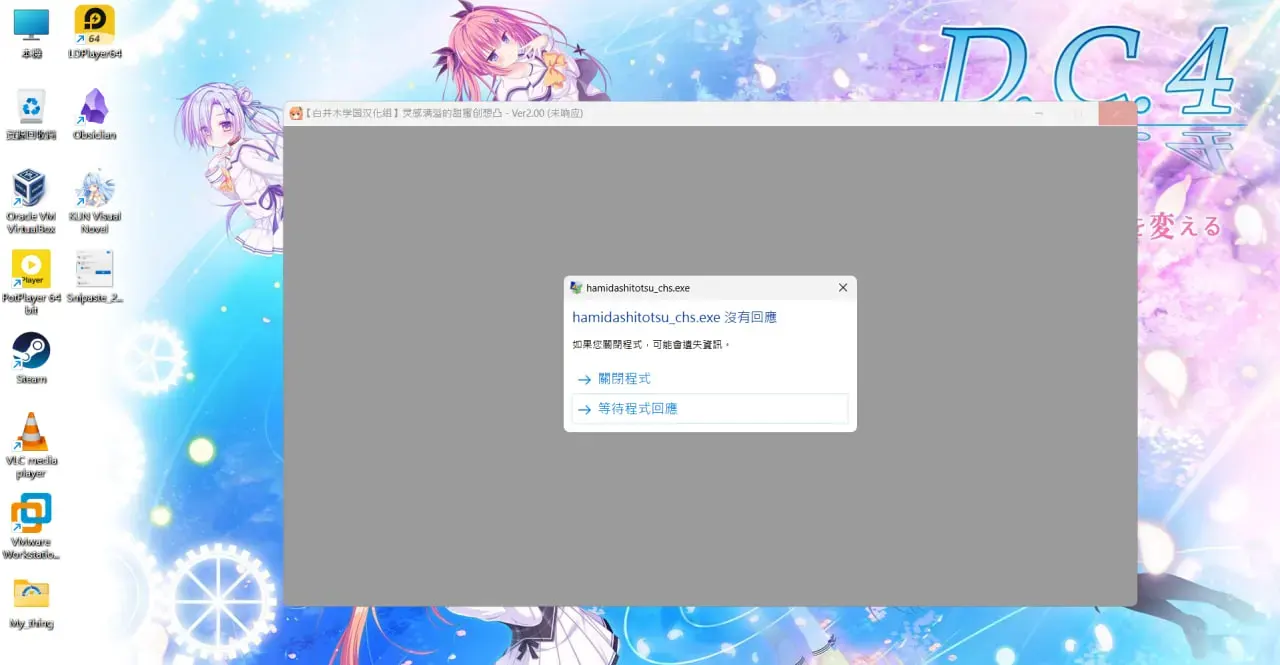Select the KUN Visual Novel shortcut

pyautogui.click(x=94, y=201)
